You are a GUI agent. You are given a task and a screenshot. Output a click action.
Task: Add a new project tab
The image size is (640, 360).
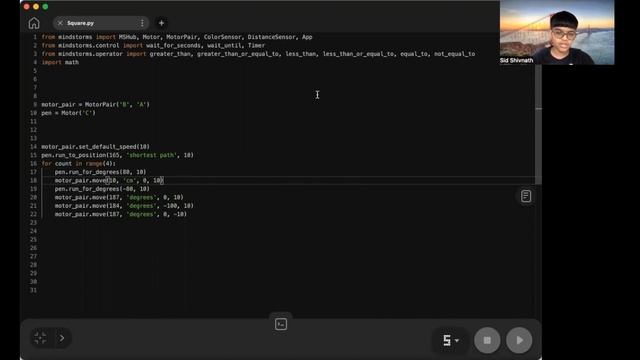161,23
